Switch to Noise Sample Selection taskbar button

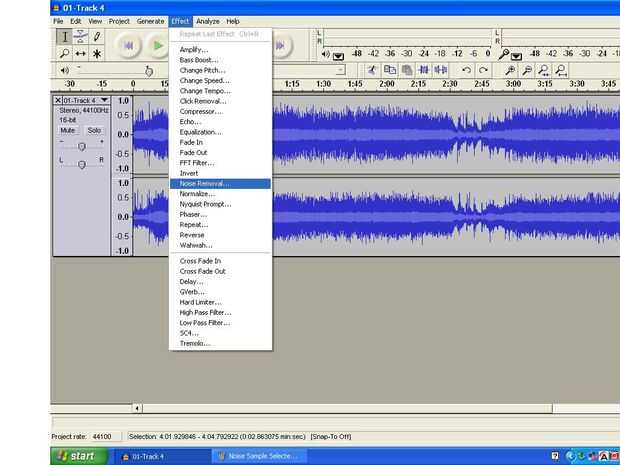[x=259, y=456]
